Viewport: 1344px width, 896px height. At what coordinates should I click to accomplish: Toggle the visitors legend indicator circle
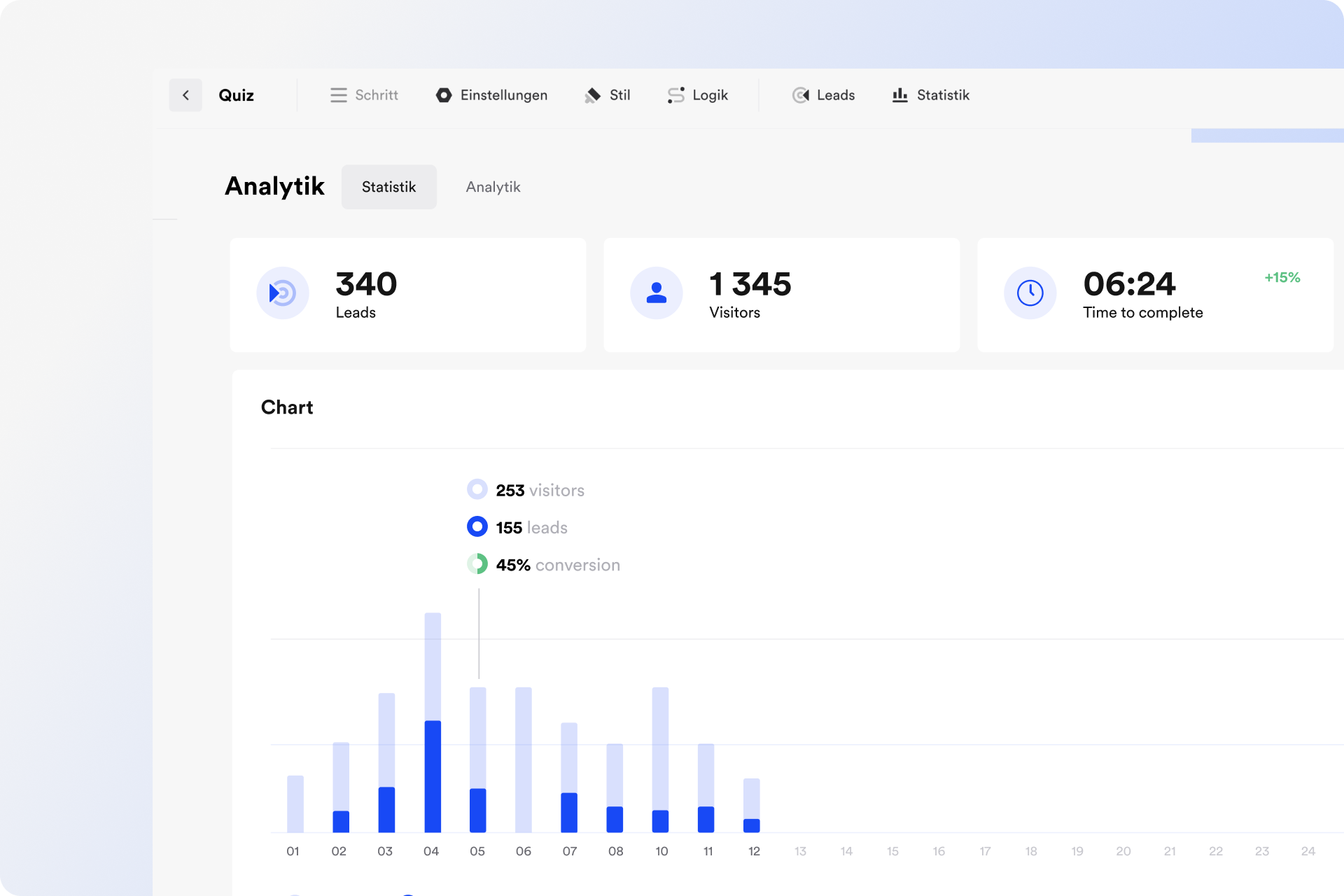477,489
